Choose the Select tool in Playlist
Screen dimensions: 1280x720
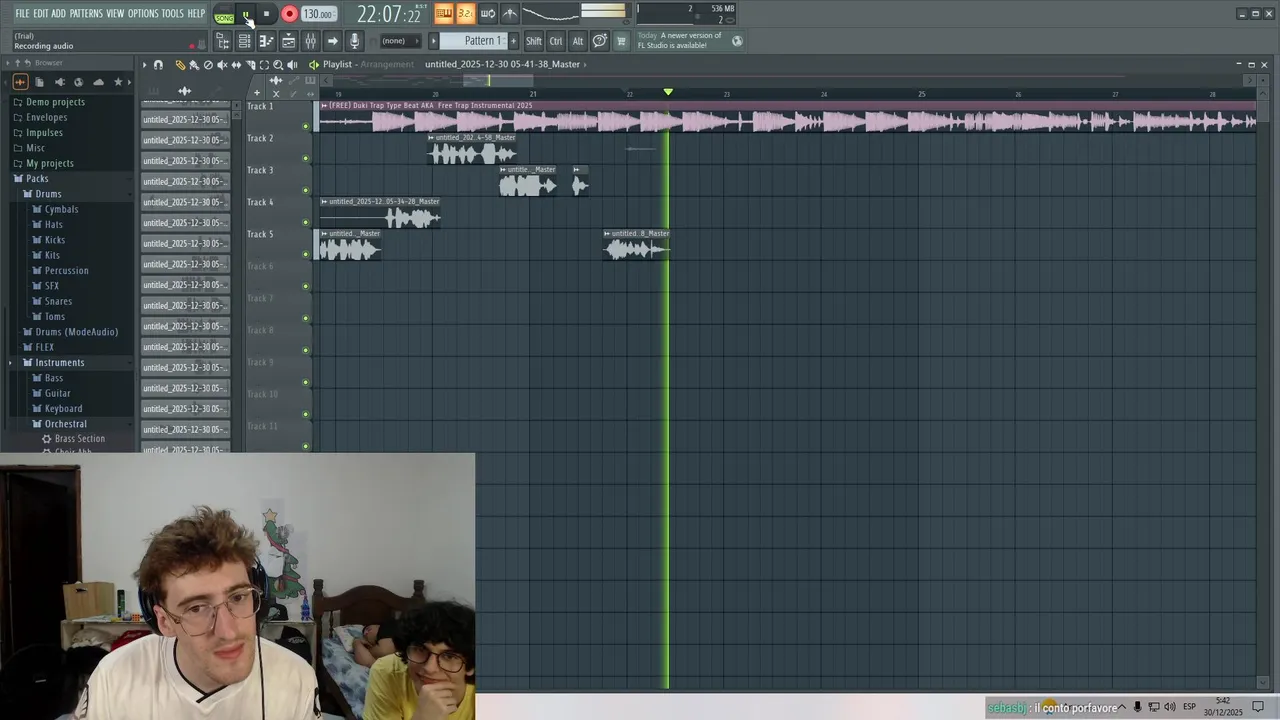click(264, 65)
